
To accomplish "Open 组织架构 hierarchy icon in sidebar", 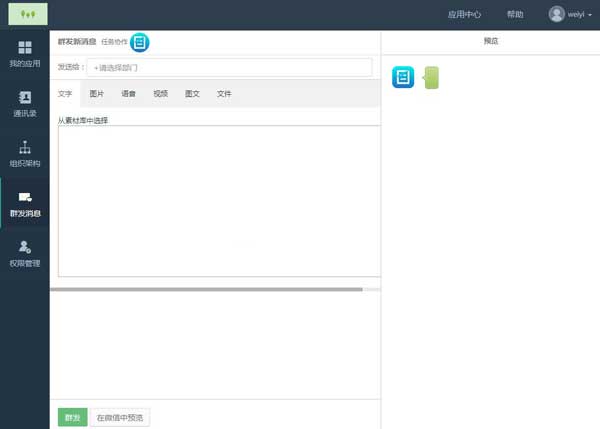I will pos(25,147).
